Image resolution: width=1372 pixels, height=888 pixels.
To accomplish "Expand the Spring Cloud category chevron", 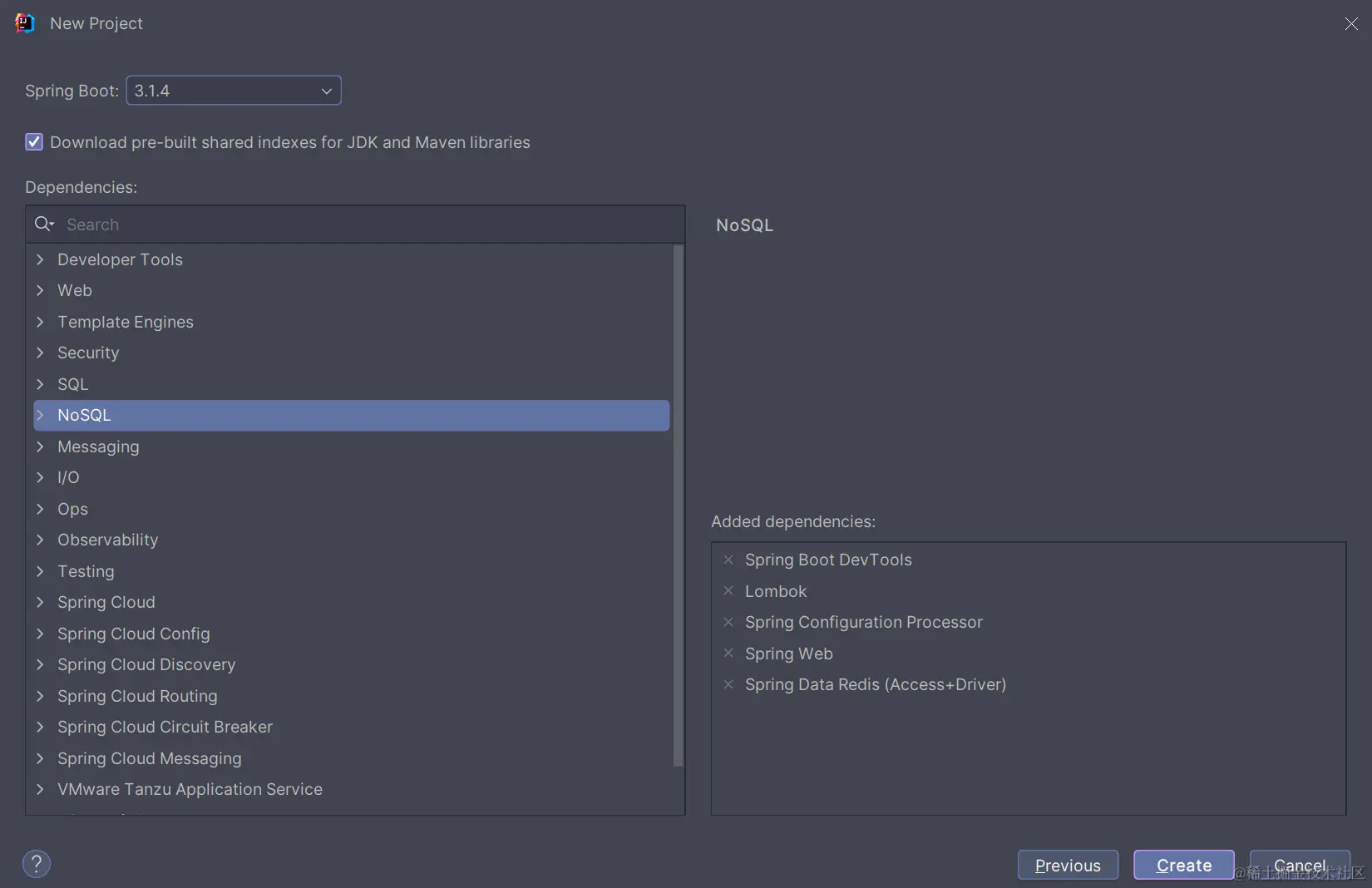I will (40, 602).
